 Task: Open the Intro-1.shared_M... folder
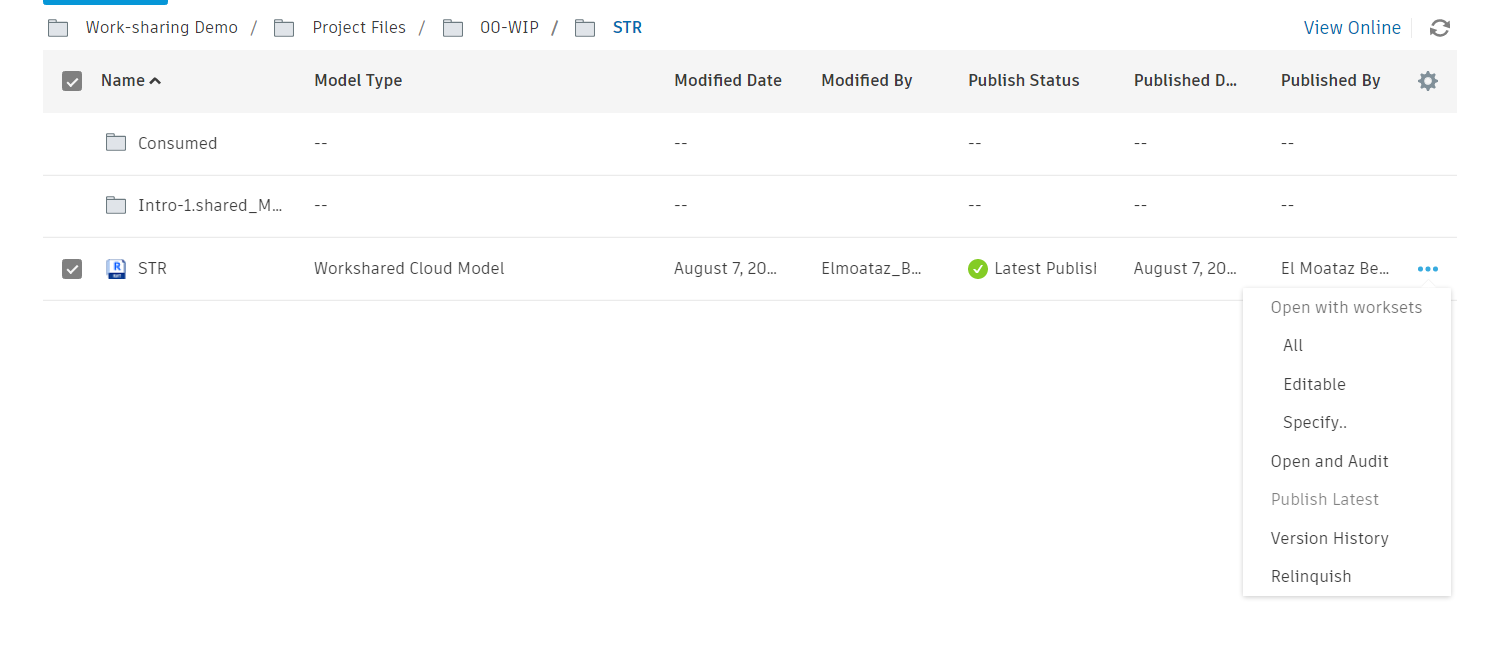[210, 205]
